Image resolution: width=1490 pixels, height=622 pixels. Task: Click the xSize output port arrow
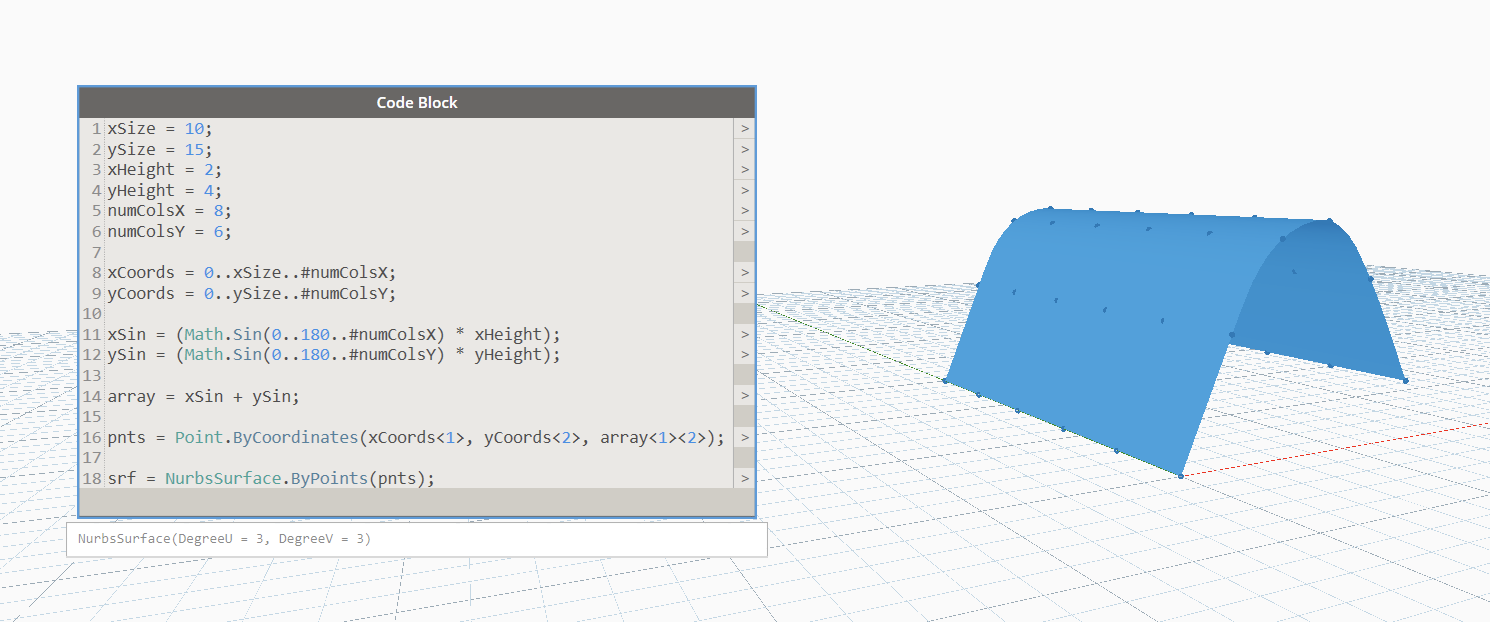(744, 129)
